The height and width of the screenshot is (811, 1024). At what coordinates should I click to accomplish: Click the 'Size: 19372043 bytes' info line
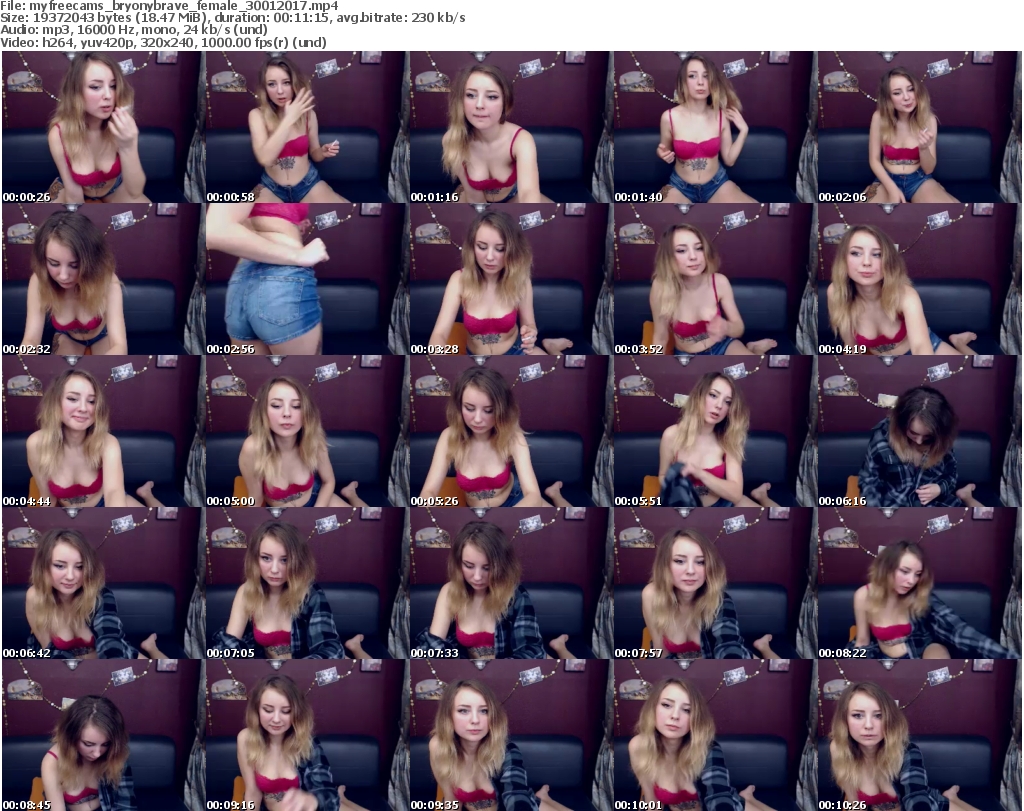(233, 18)
